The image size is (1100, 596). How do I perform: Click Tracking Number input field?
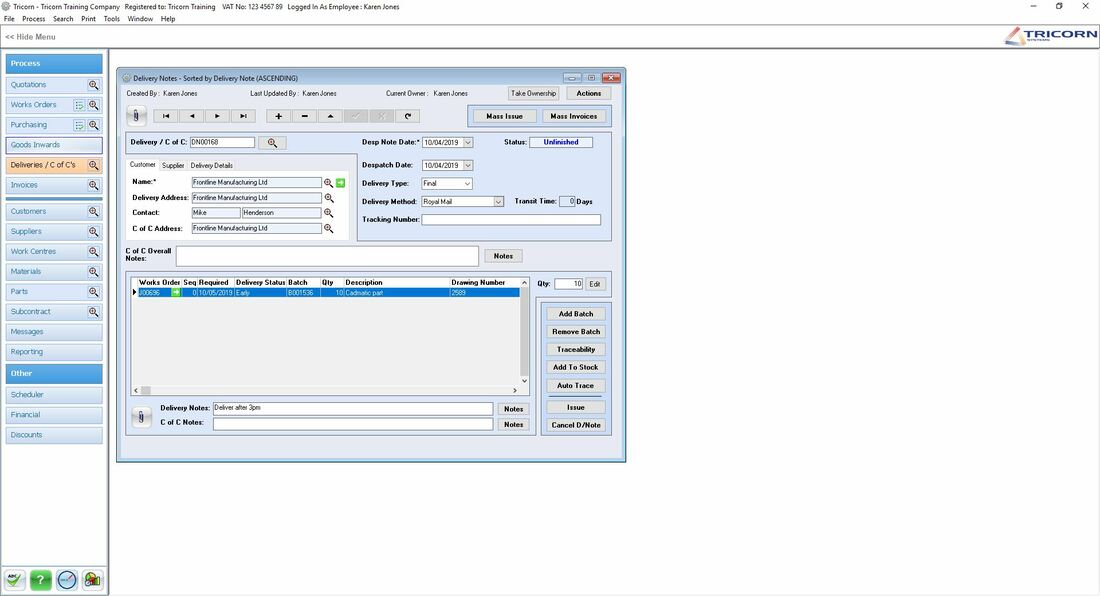click(x=511, y=219)
